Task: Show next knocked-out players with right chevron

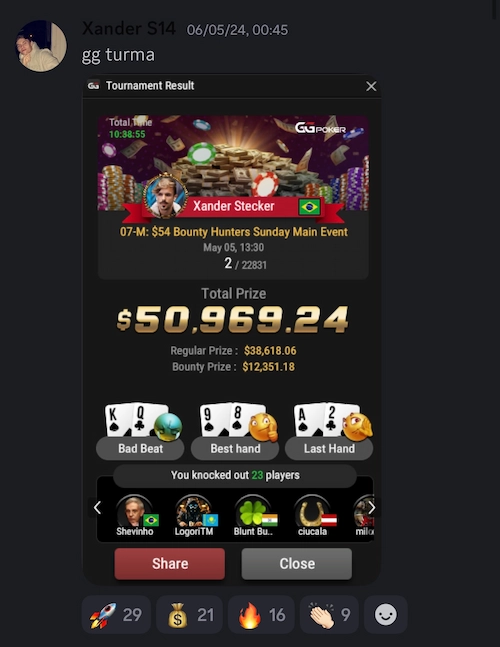Action: point(371,508)
